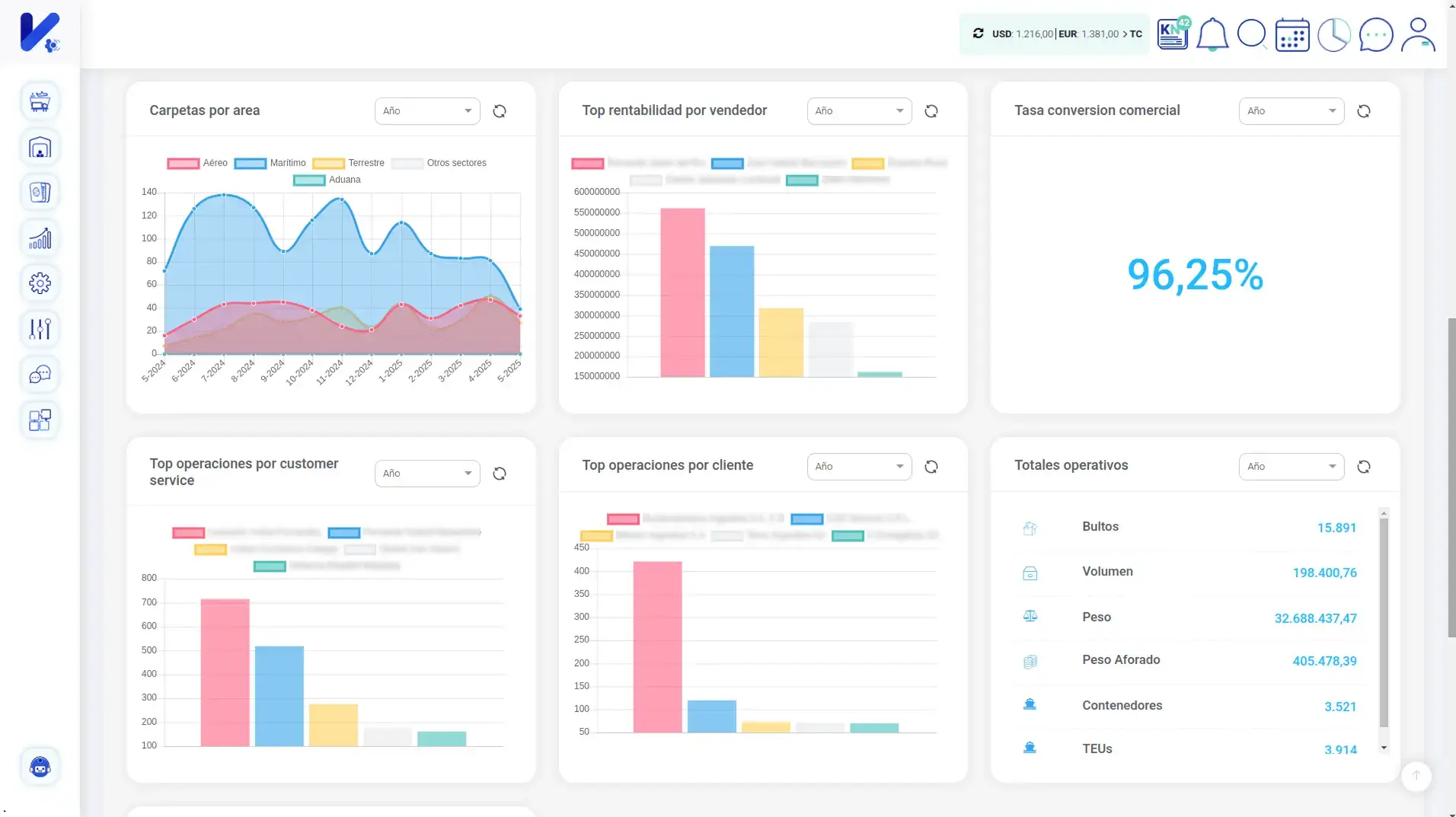Open the filters sliders icon in the sidebar
The width and height of the screenshot is (1456, 817).
[39, 329]
